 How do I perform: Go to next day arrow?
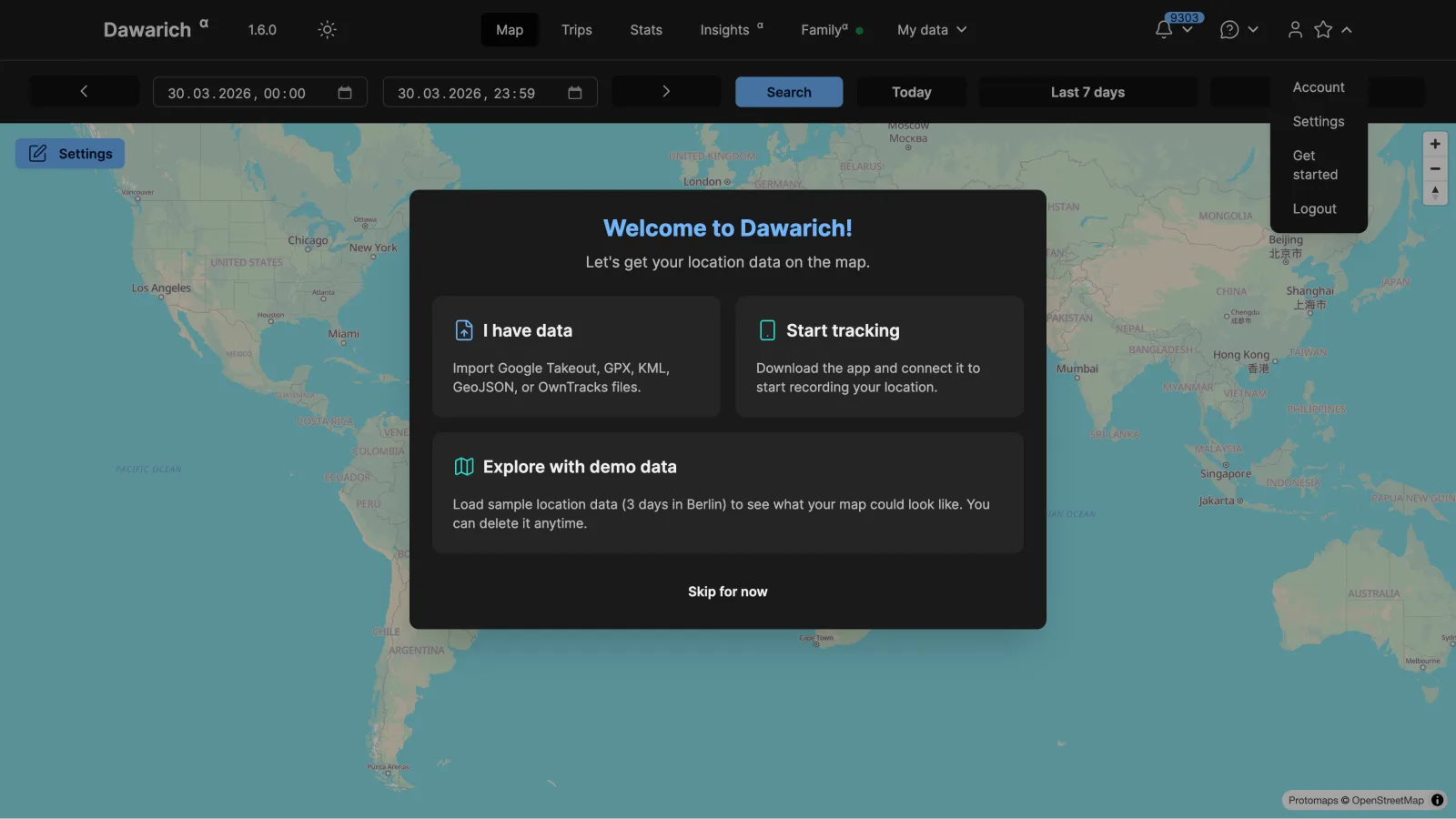pos(666,92)
